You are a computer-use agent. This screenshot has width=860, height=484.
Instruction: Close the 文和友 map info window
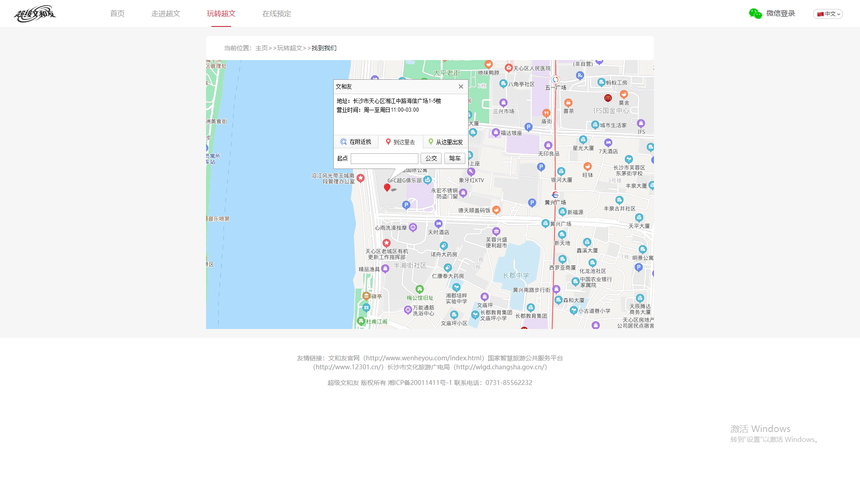click(461, 87)
